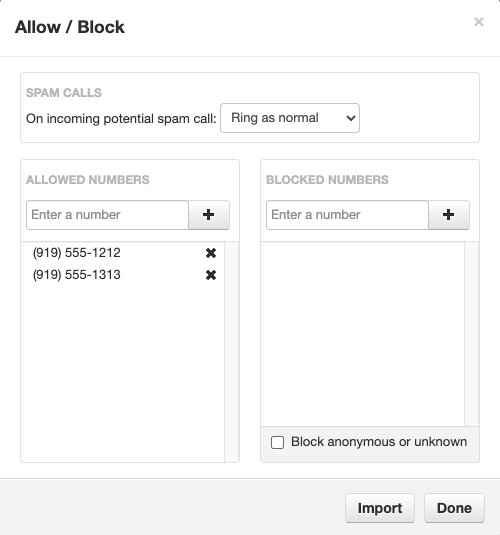This screenshot has height=535, width=500.
Task: Click the Done button
Action: pos(454,508)
